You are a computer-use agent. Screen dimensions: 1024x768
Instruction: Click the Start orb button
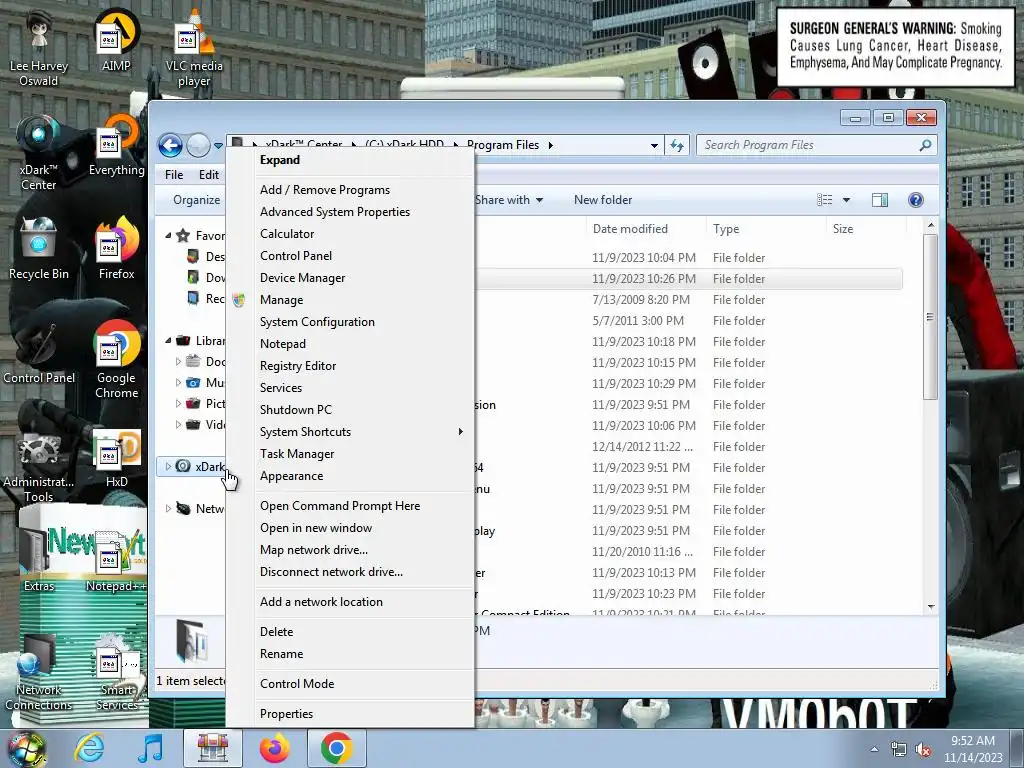(27, 748)
